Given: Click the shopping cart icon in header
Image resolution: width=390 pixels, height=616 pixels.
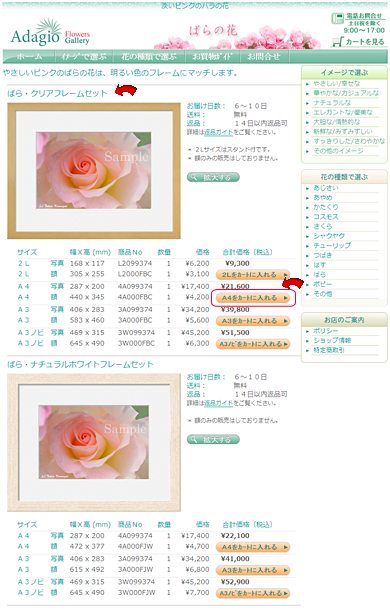Looking at the screenshot, I should (x=337, y=42).
